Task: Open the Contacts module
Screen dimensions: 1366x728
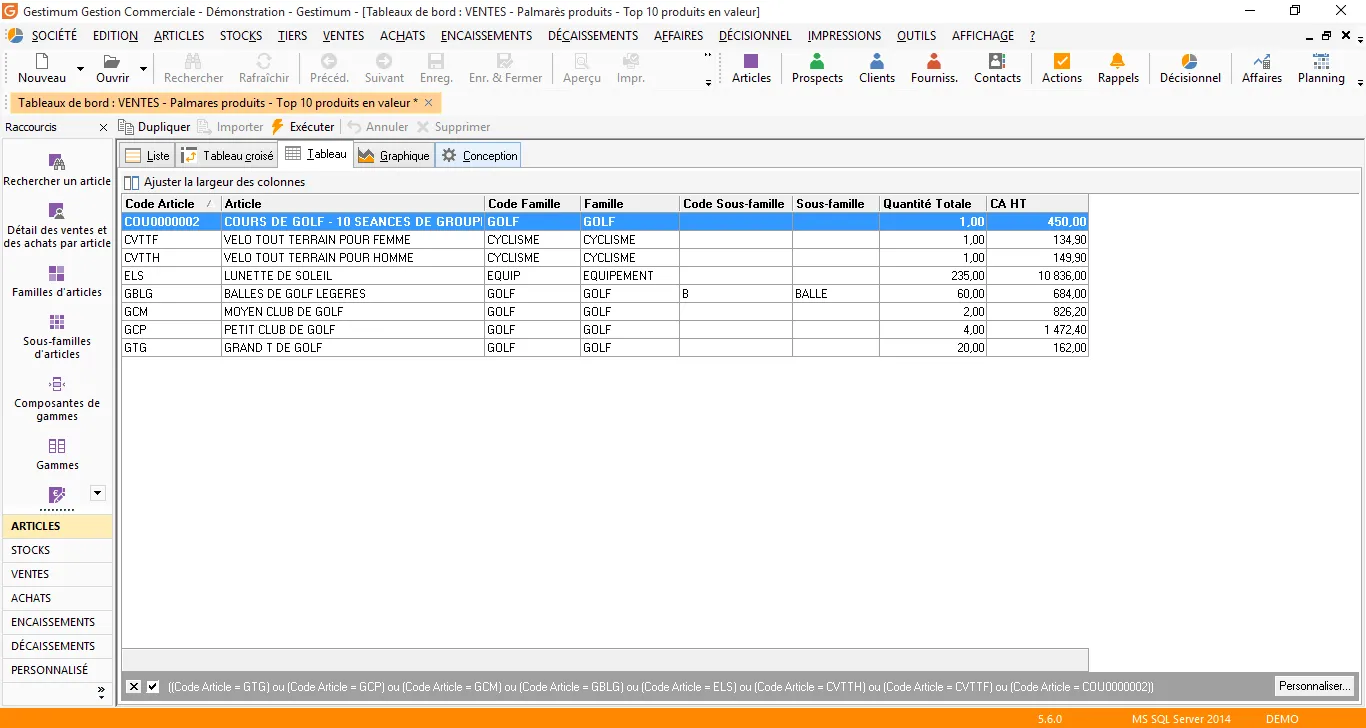Action: pos(997,69)
